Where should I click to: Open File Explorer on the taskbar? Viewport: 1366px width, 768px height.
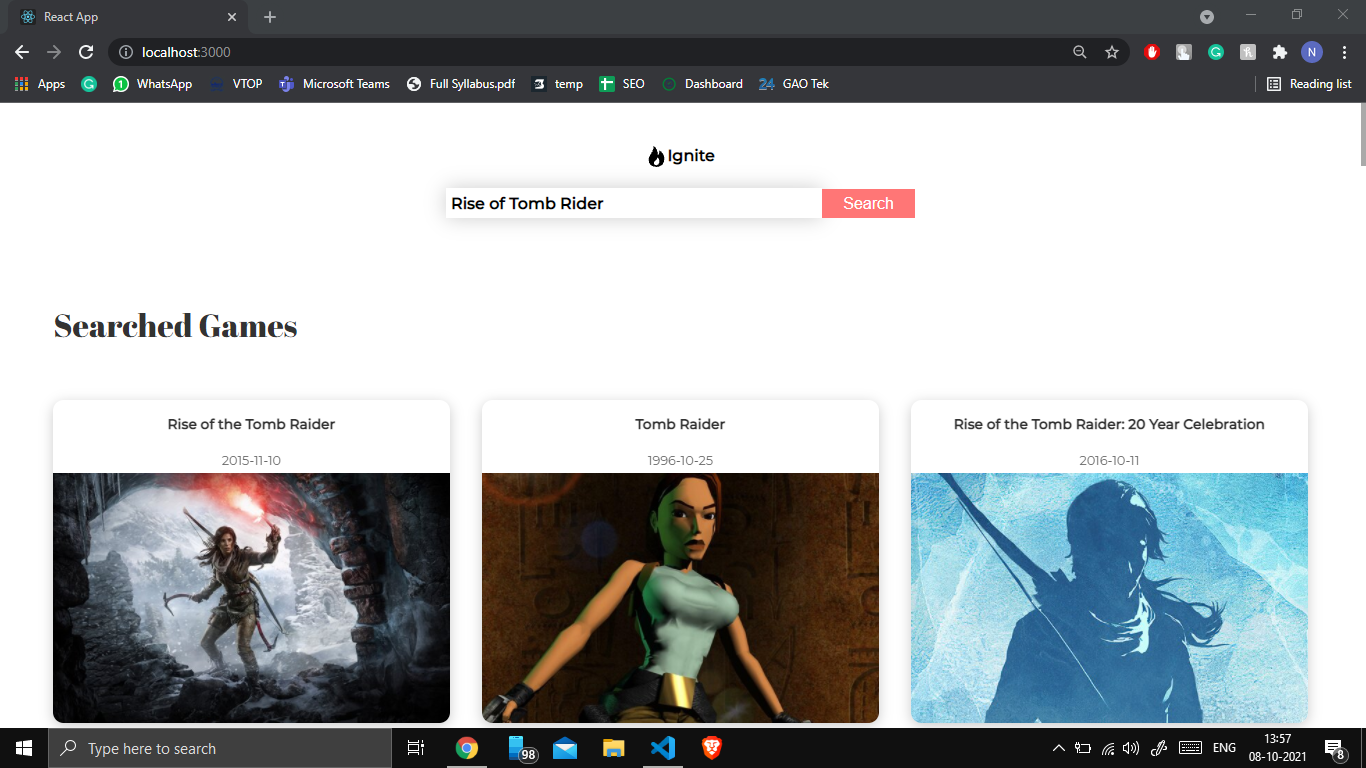pyautogui.click(x=614, y=748)
